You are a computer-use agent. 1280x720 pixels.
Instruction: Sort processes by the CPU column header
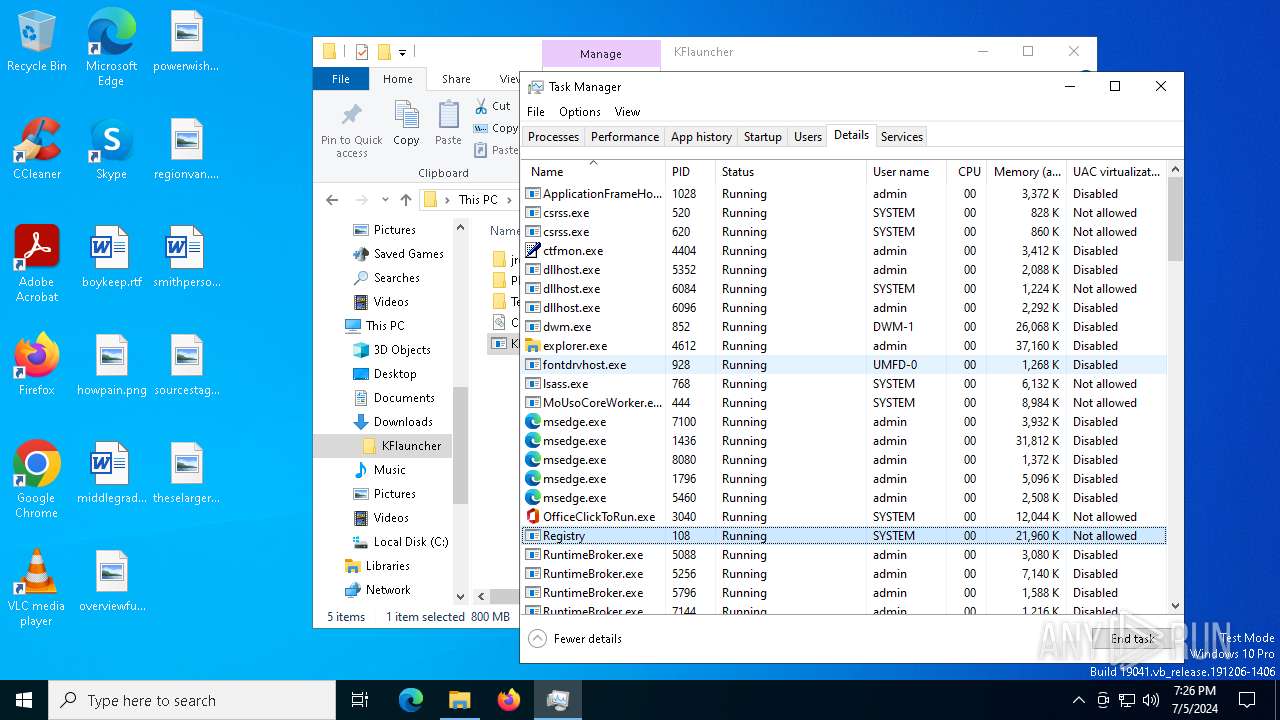pos(966,172)
